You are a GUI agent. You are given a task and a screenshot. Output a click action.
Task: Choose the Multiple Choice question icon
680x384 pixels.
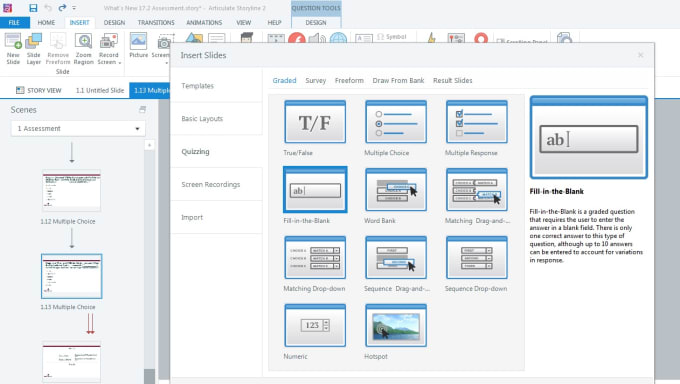(x=396, y=122)
